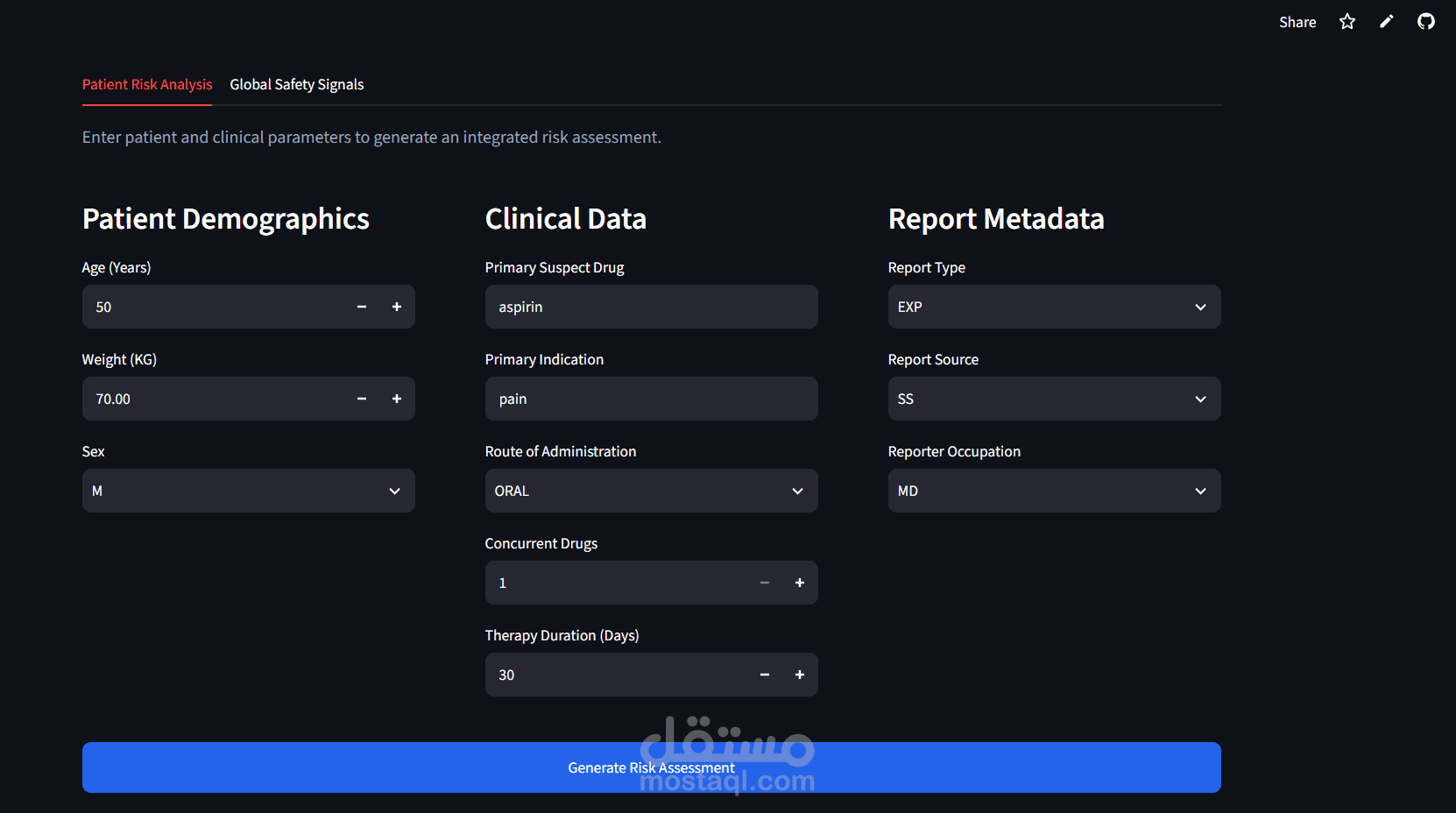
Task: Open the Sex dropdown
Action: pyautogui.click(x=249, y=491)
